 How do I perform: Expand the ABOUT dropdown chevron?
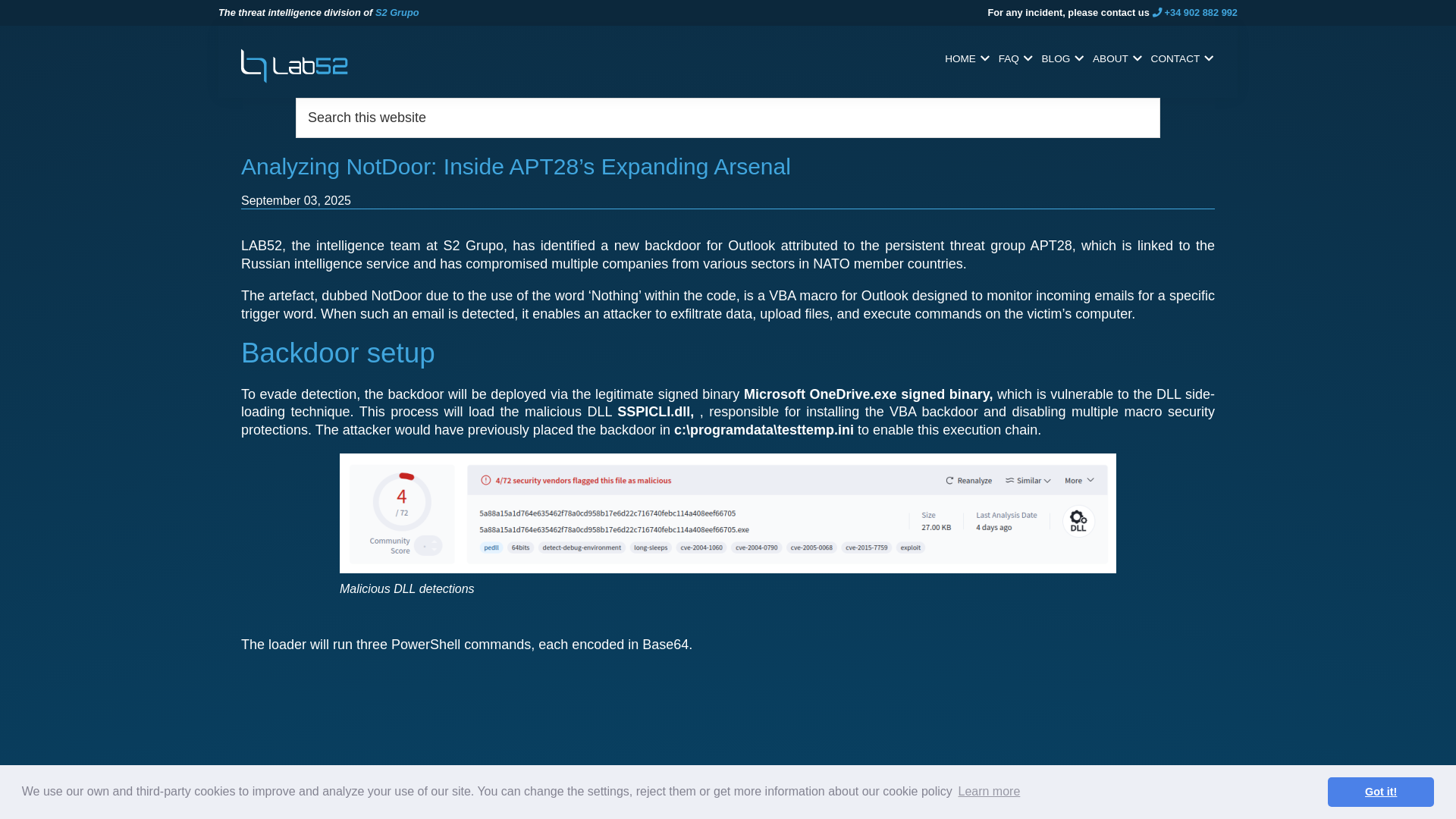[1137, 58]
